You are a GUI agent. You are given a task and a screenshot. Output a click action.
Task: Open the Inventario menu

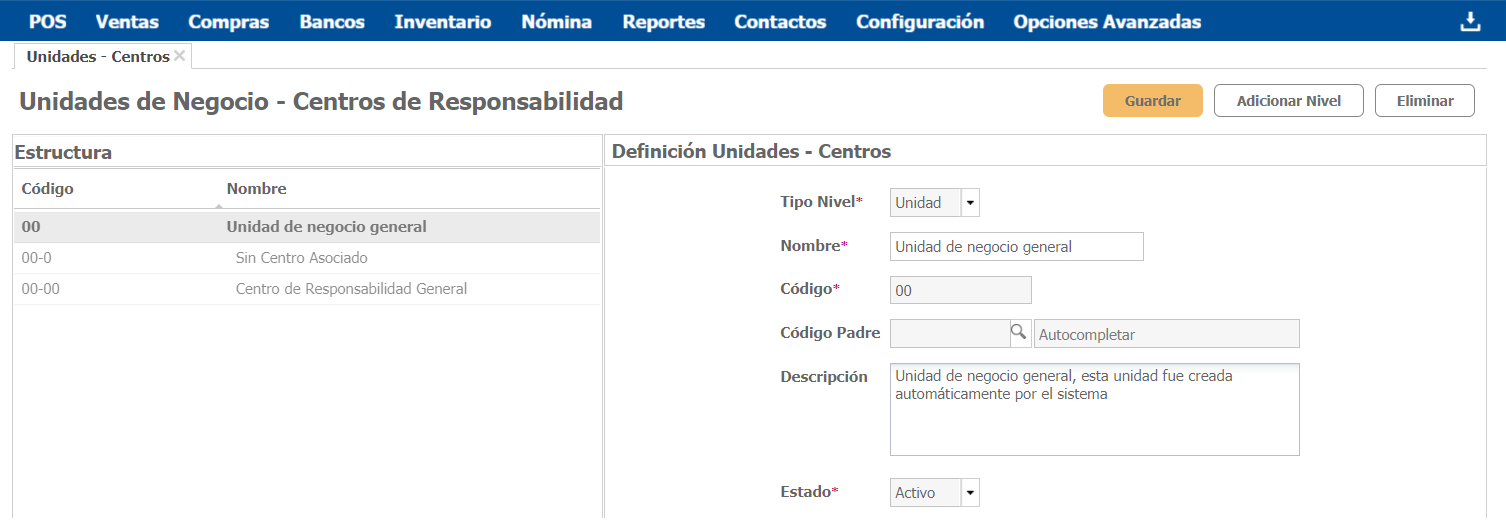[x=442, y=22]
